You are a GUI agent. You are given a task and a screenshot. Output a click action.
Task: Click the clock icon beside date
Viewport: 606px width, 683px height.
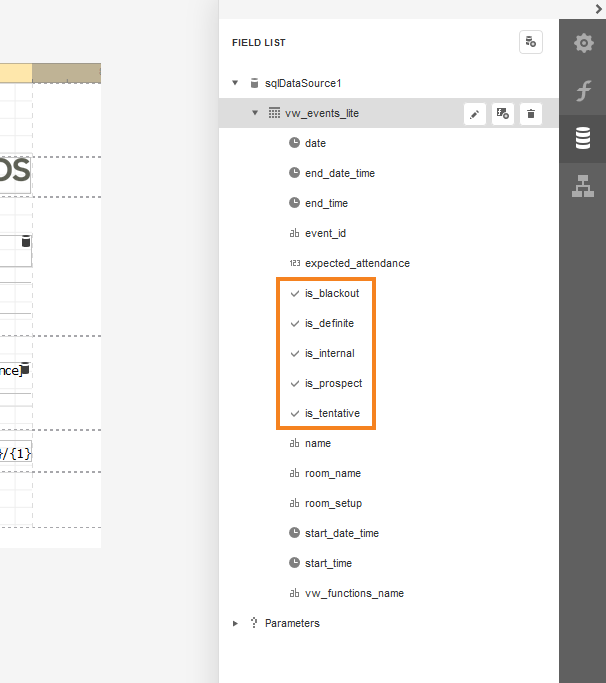pyautogui.click(x=295, y=142)
